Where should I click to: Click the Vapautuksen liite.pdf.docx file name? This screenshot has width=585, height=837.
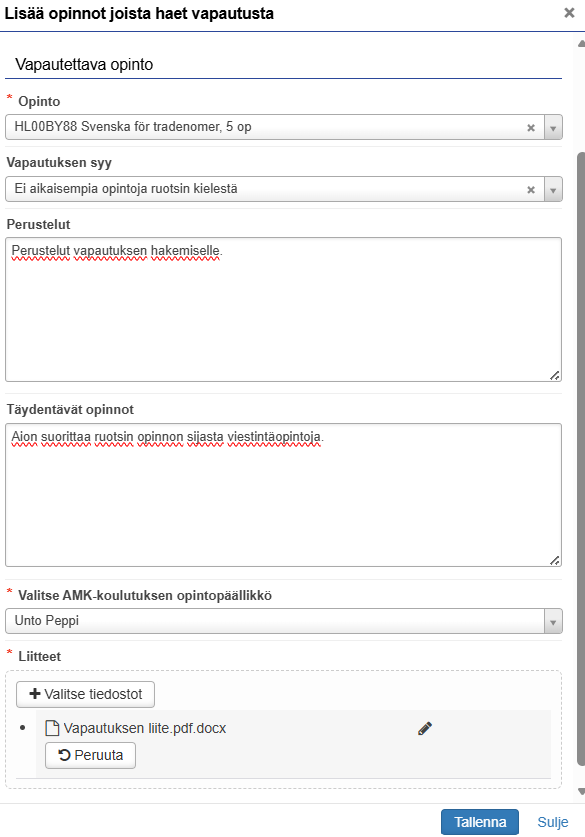(145, 728)
